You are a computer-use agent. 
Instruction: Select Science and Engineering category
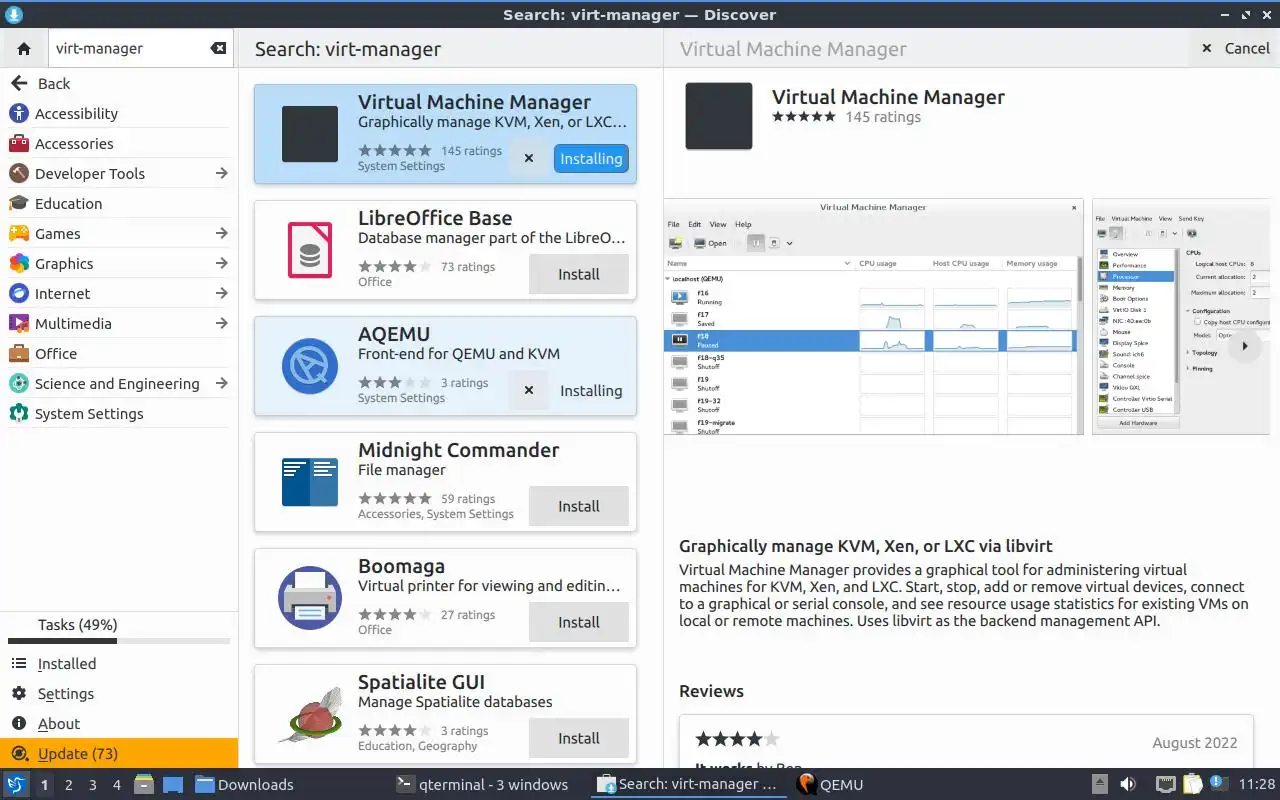[x=119, y=384]
